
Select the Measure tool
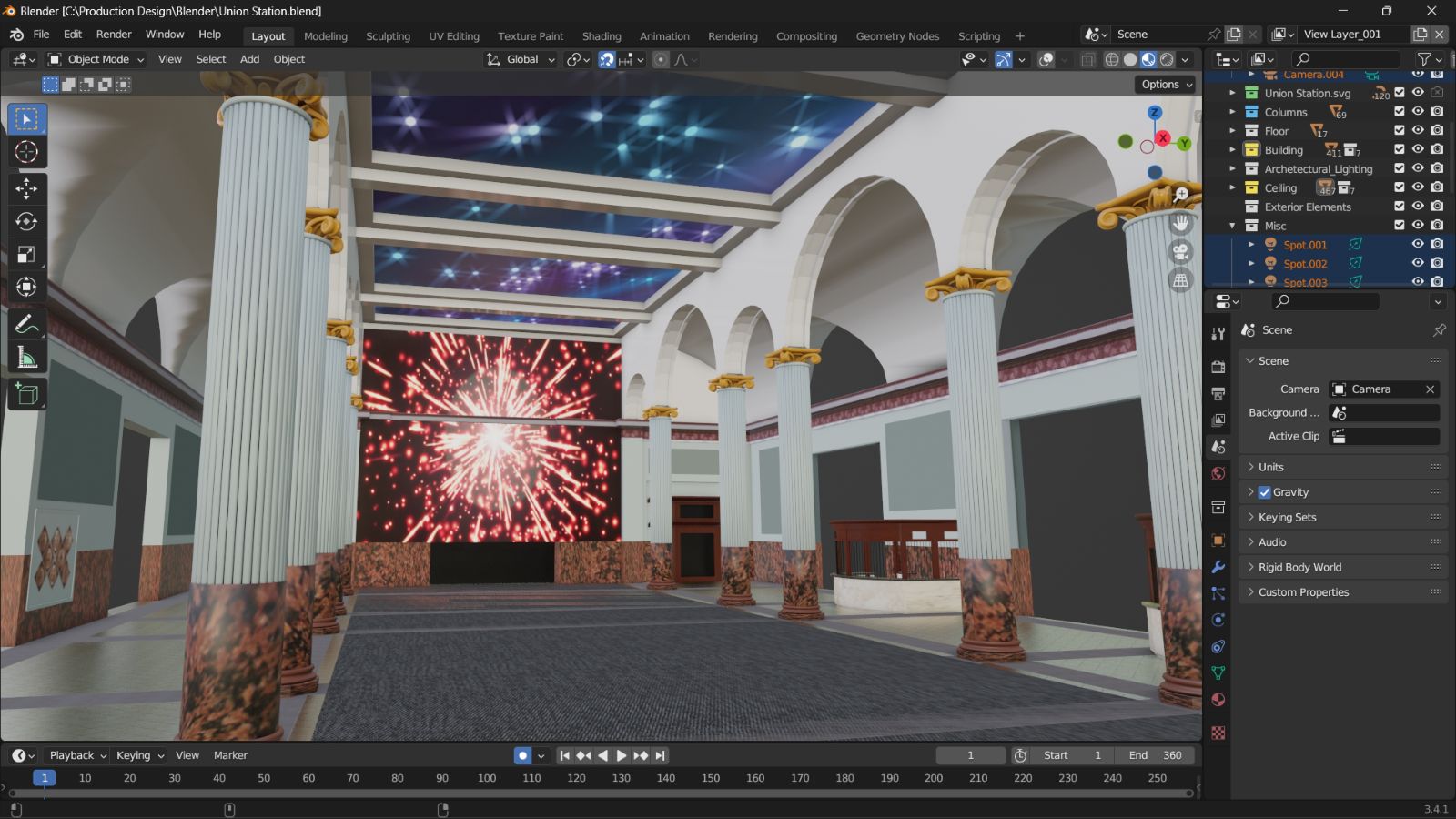pos(26,358)
